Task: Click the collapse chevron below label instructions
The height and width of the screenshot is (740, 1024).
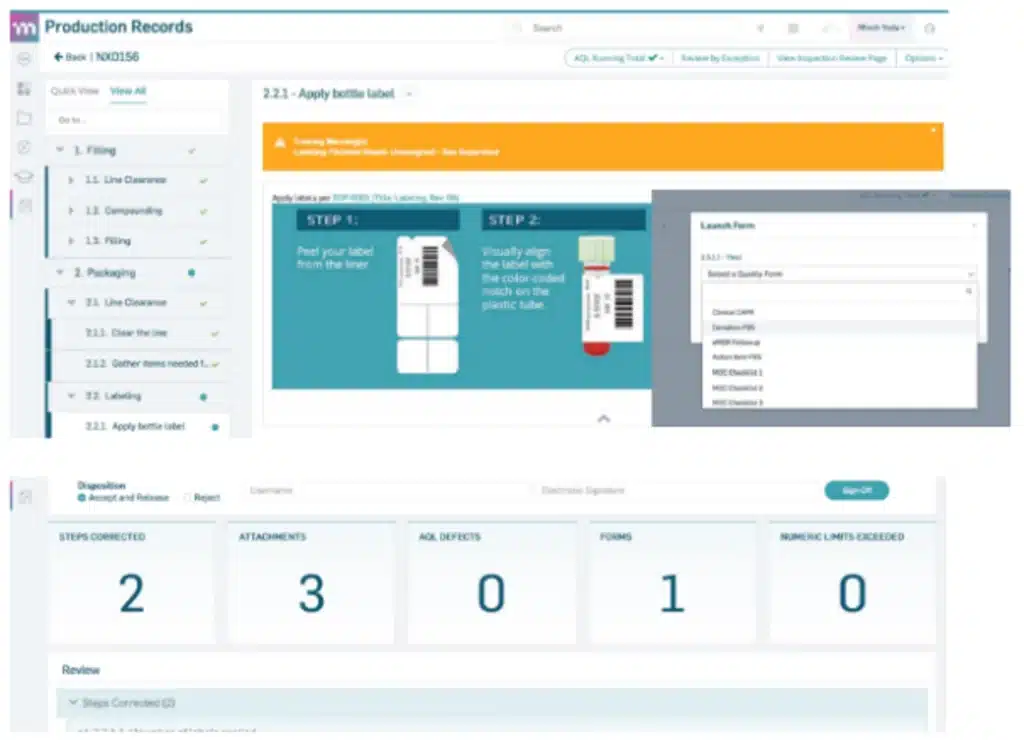Action: coord(604,419)
